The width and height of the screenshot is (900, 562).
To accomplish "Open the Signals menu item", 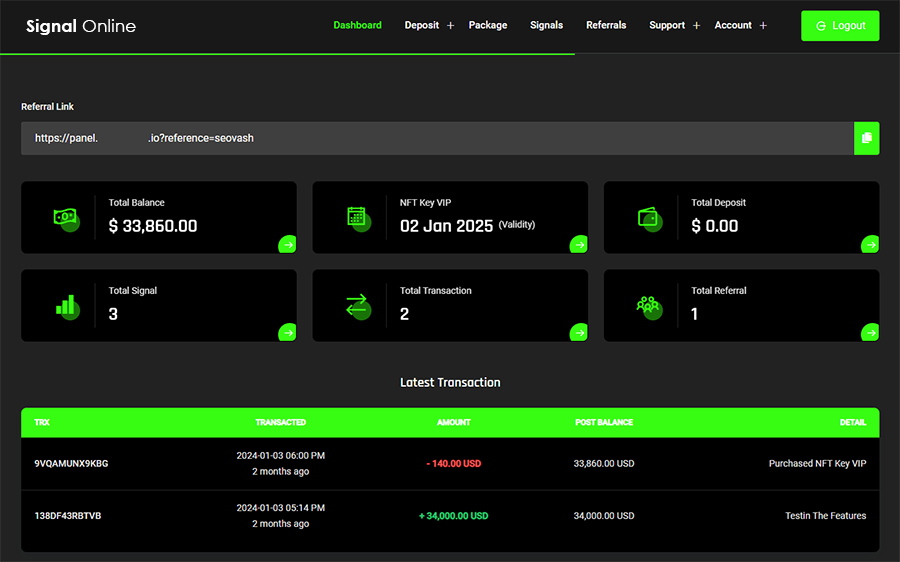I will 546,25.
